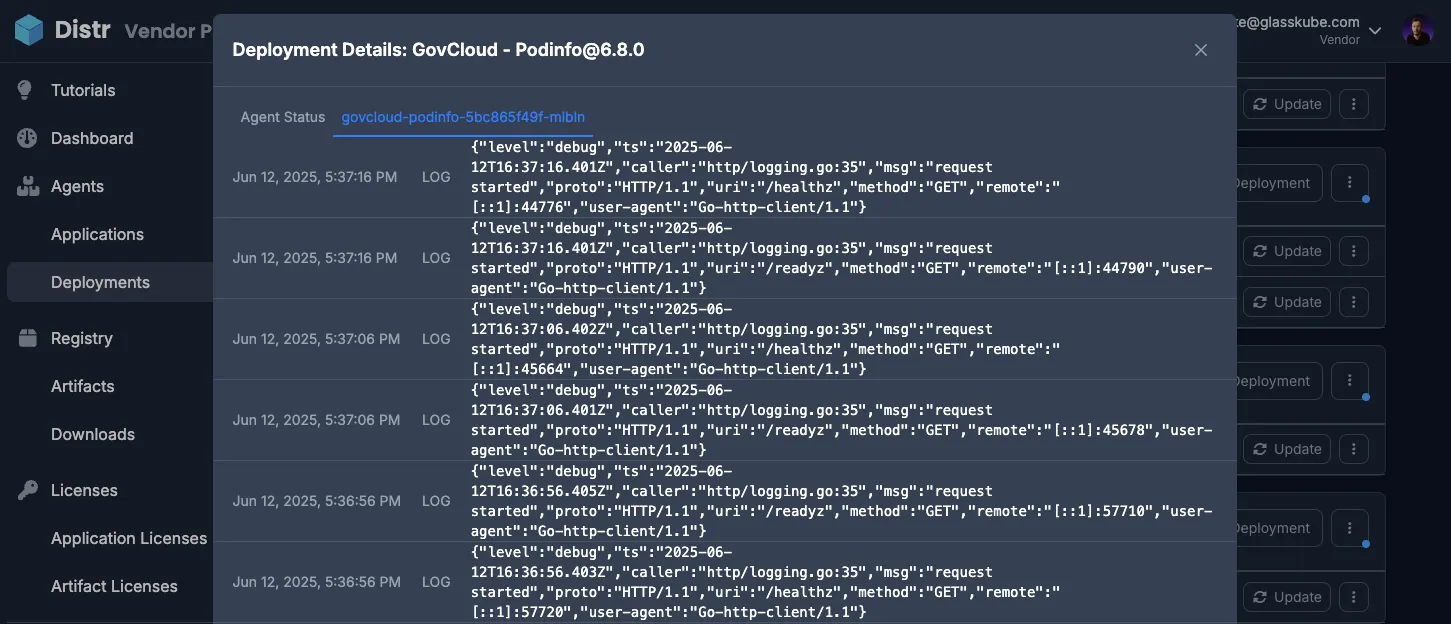Open Applications in the sidebar
The width and height of the screenshot is (1451, 624).
(97, 234)
